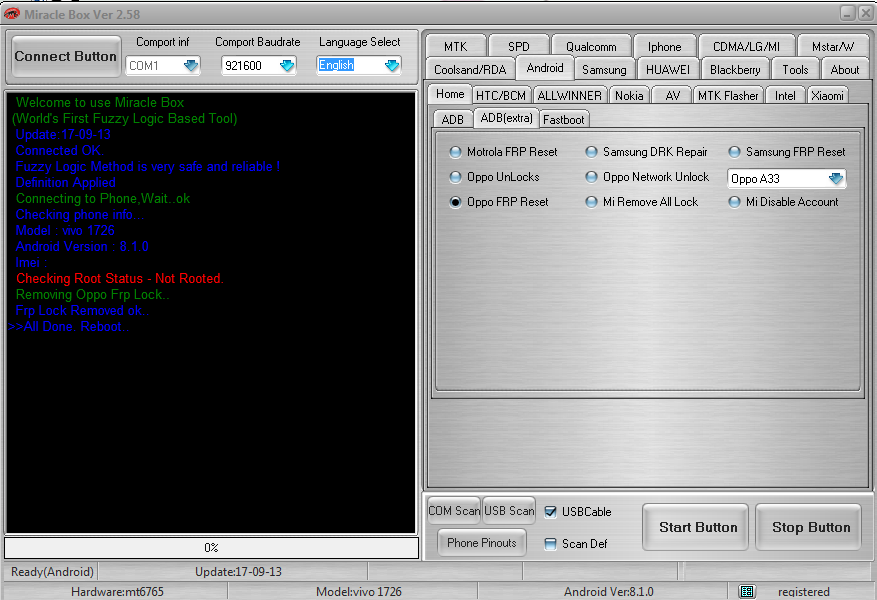Open the Qualcomm tab
The image size is (877, 600).
591,46
